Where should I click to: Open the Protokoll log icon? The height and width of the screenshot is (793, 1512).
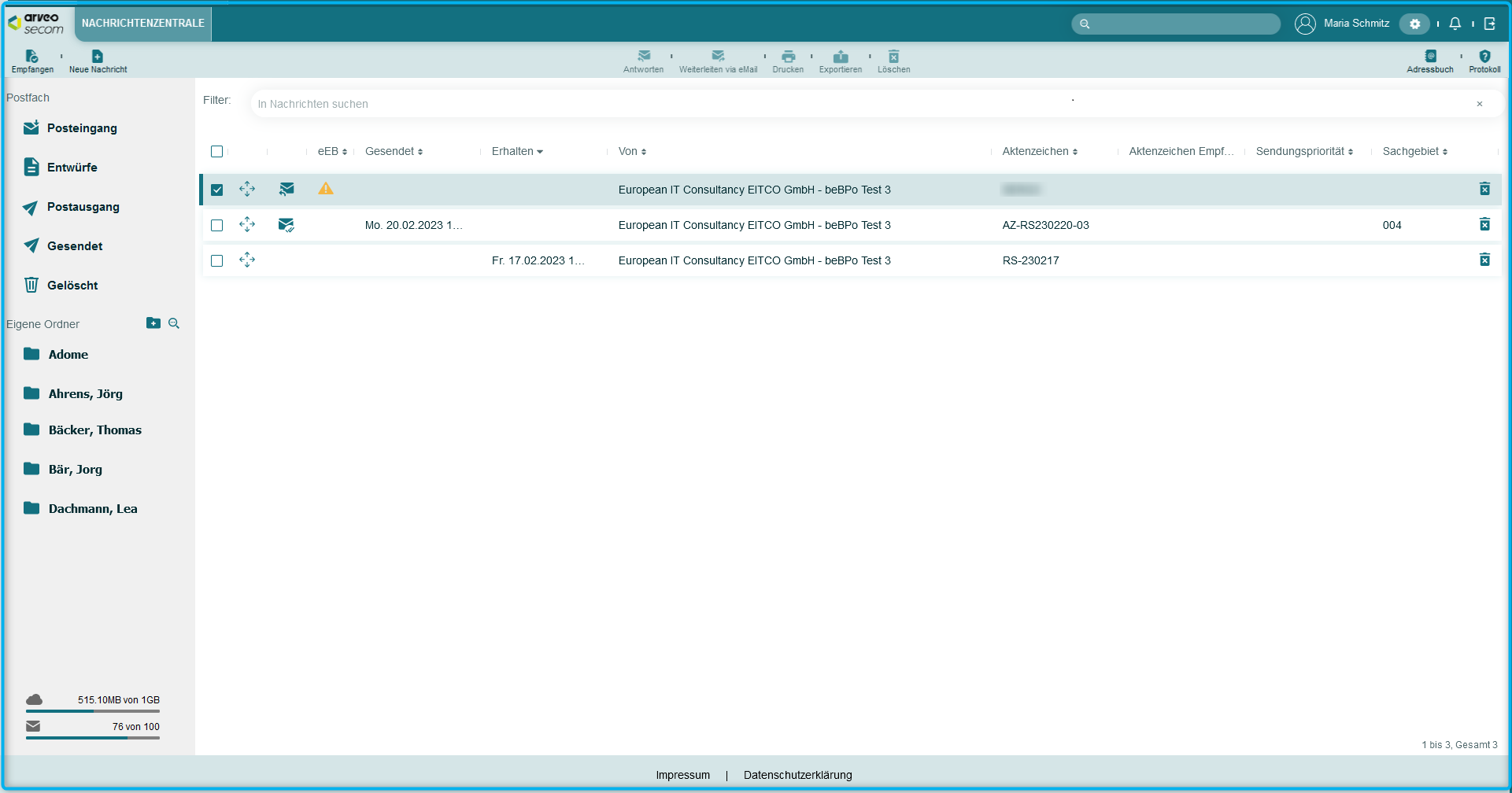(1484, 57)
